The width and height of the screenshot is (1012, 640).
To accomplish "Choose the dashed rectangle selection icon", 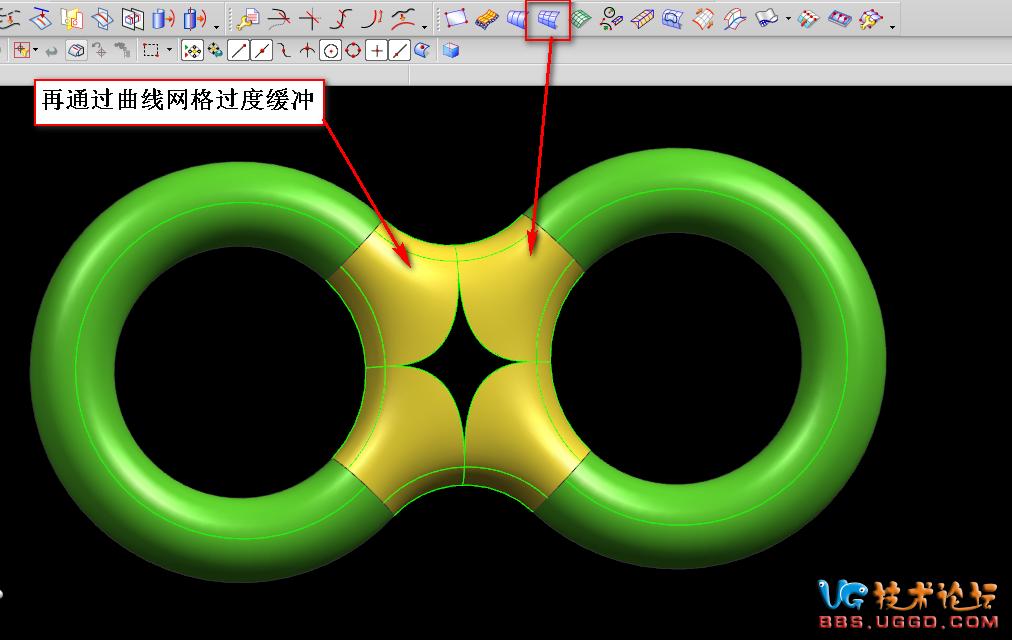I will tap(151, 50).
